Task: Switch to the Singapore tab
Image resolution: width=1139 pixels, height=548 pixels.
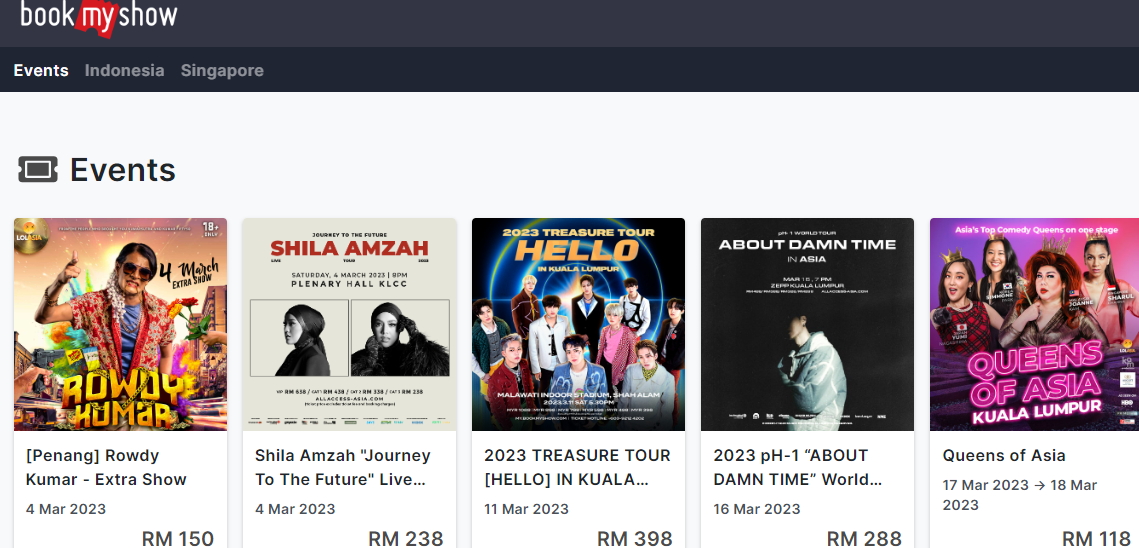Action: click(222, 70)
